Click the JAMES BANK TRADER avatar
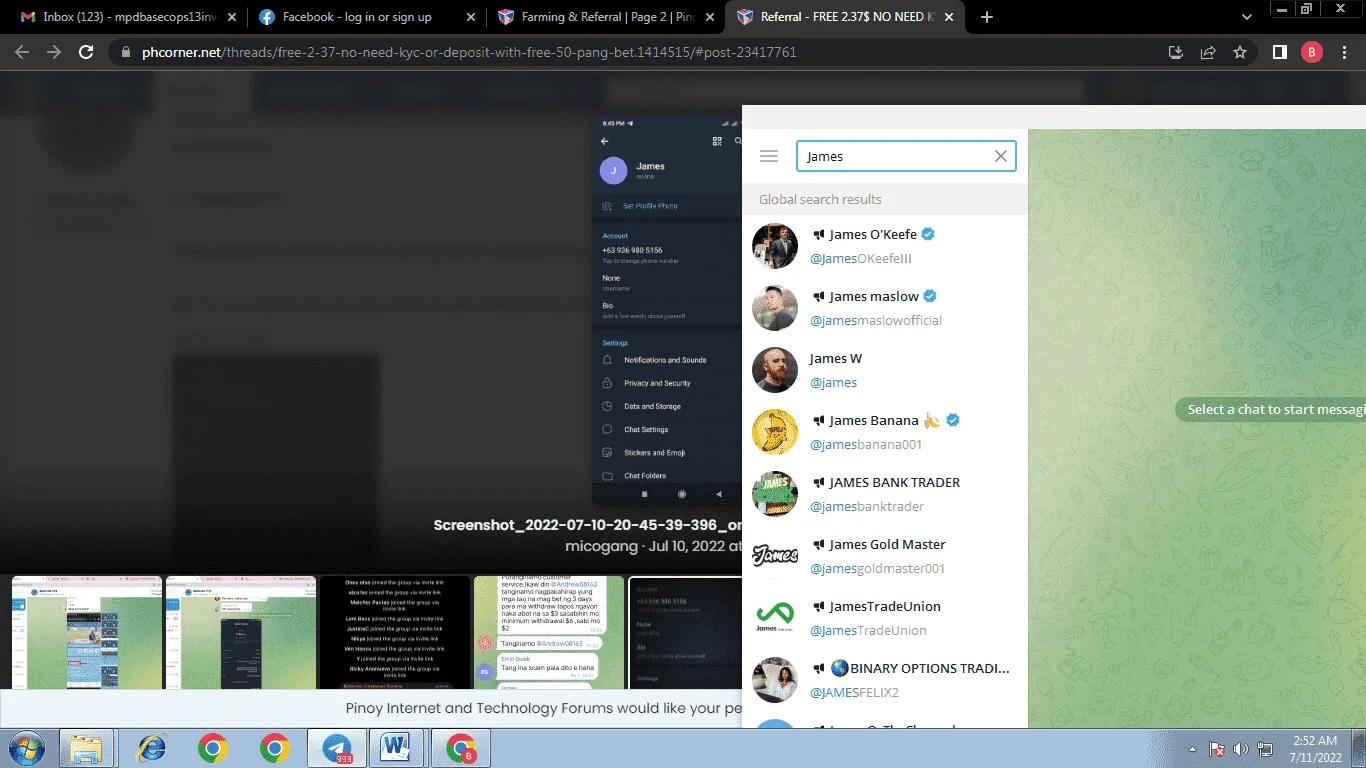This screenshot has height=768, width=1366. (x=775, y=494)
